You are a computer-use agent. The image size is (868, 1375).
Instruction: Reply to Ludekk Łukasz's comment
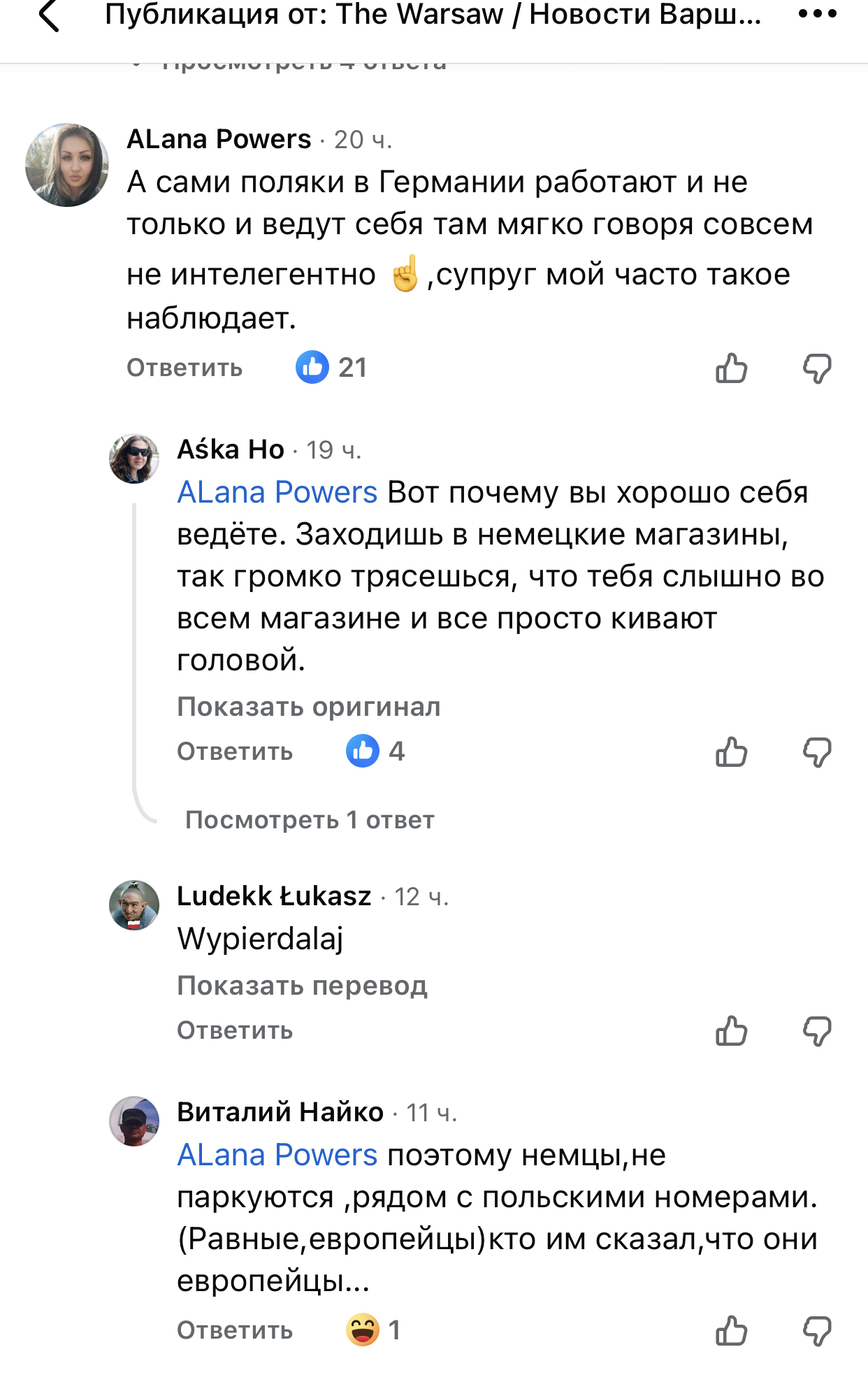point(235,1030)
